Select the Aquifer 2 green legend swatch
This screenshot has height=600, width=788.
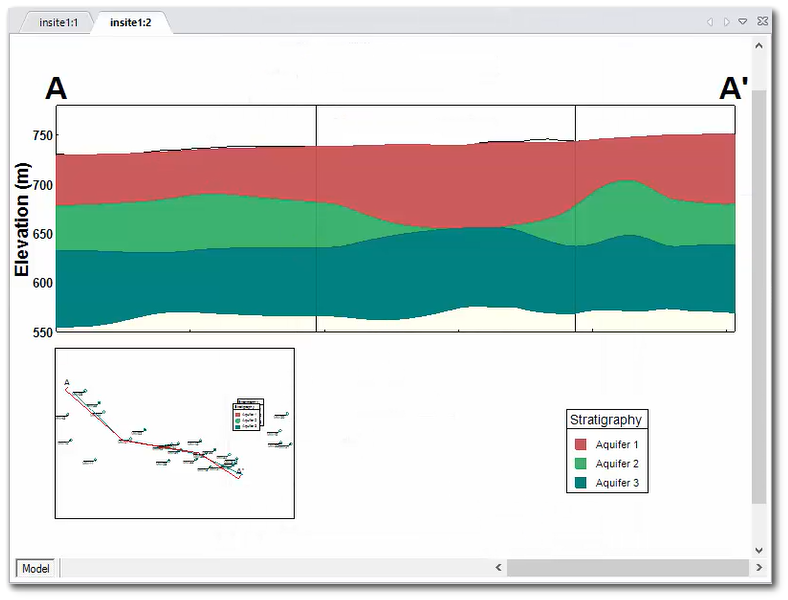click(580, 464)
